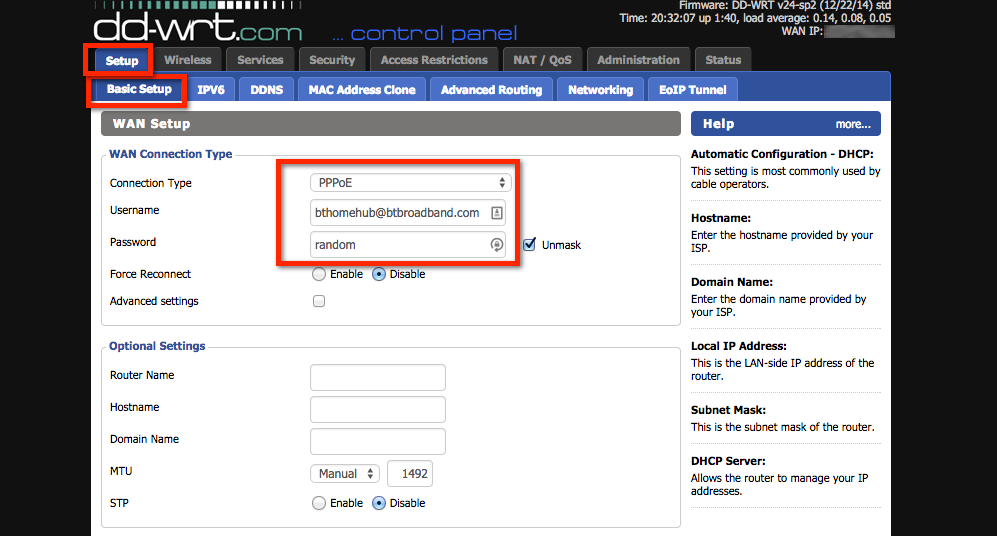Image resolution: width=997 pixels, height=536 pixels.
Task: Enable the Advanced settings checkbox
Action: click(319, 301)
